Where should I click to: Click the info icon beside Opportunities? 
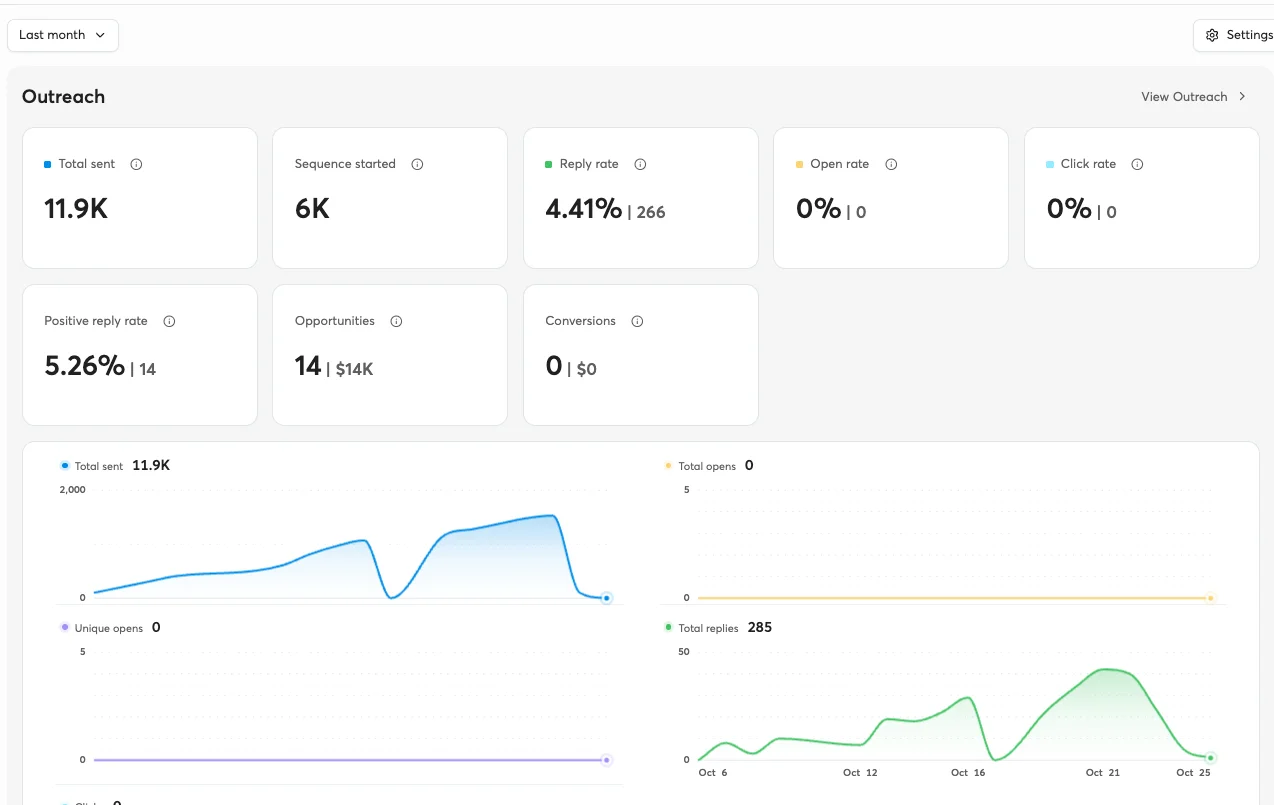click(396, 321)
